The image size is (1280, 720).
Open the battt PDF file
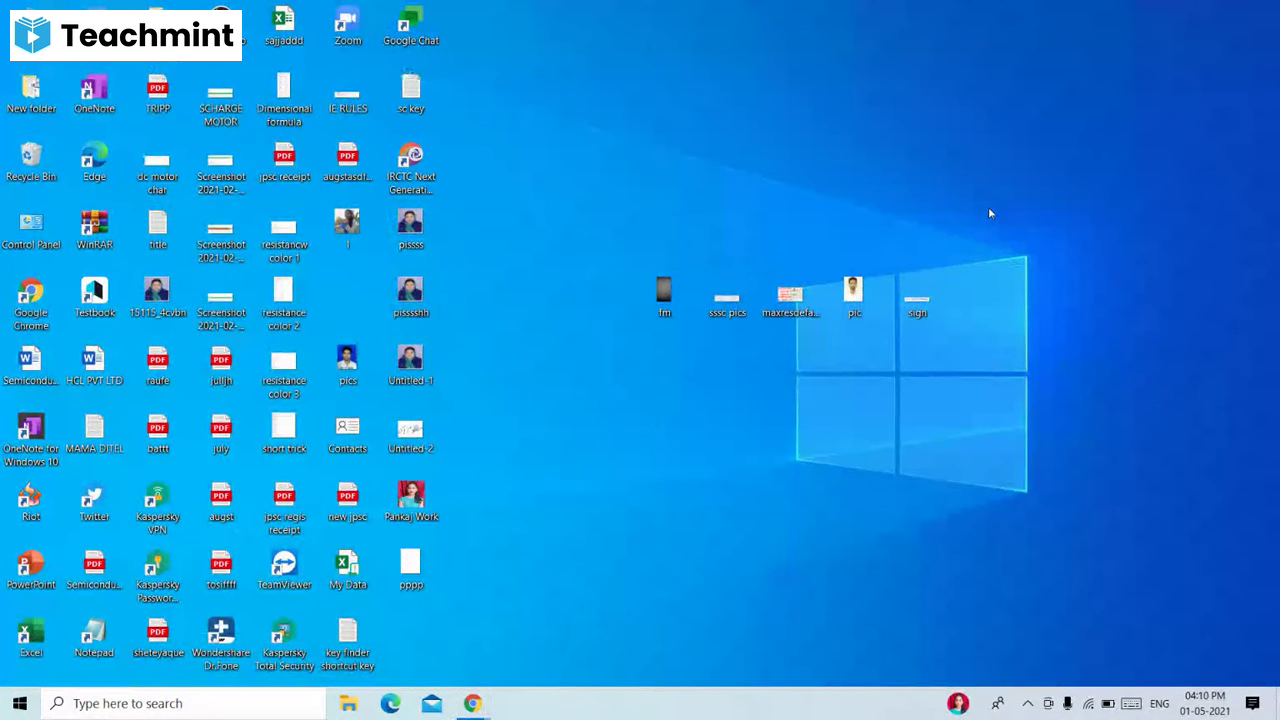(x=158, y=434)
